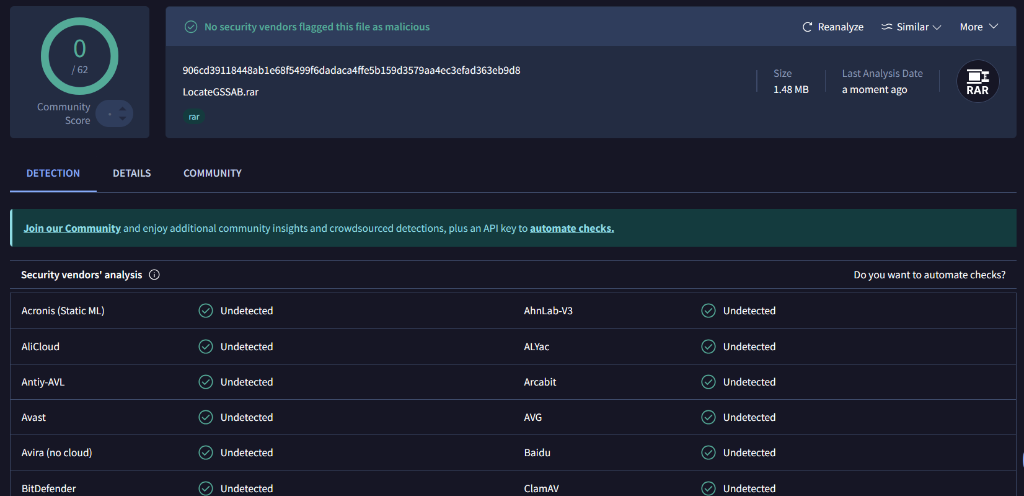Click the Avira (no cloud) undetected checkmark

tap(206, 452)
